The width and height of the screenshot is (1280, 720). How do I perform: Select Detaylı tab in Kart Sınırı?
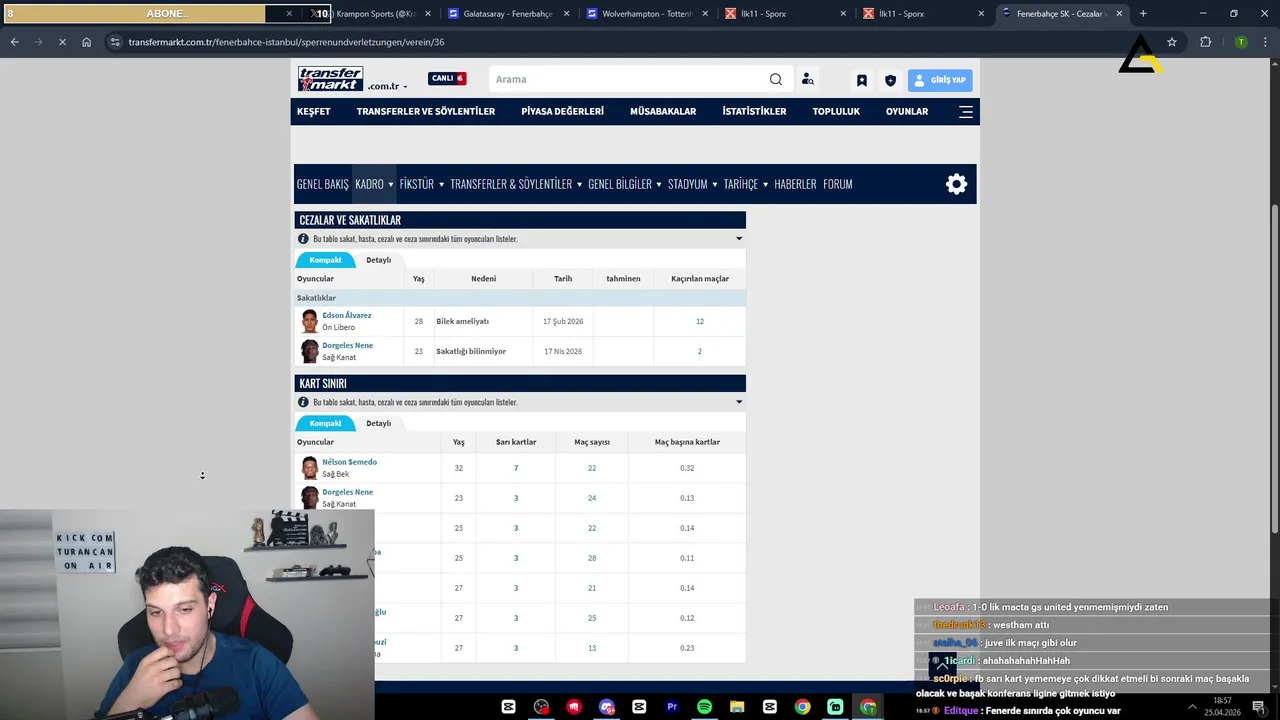(x=379, y=423)
